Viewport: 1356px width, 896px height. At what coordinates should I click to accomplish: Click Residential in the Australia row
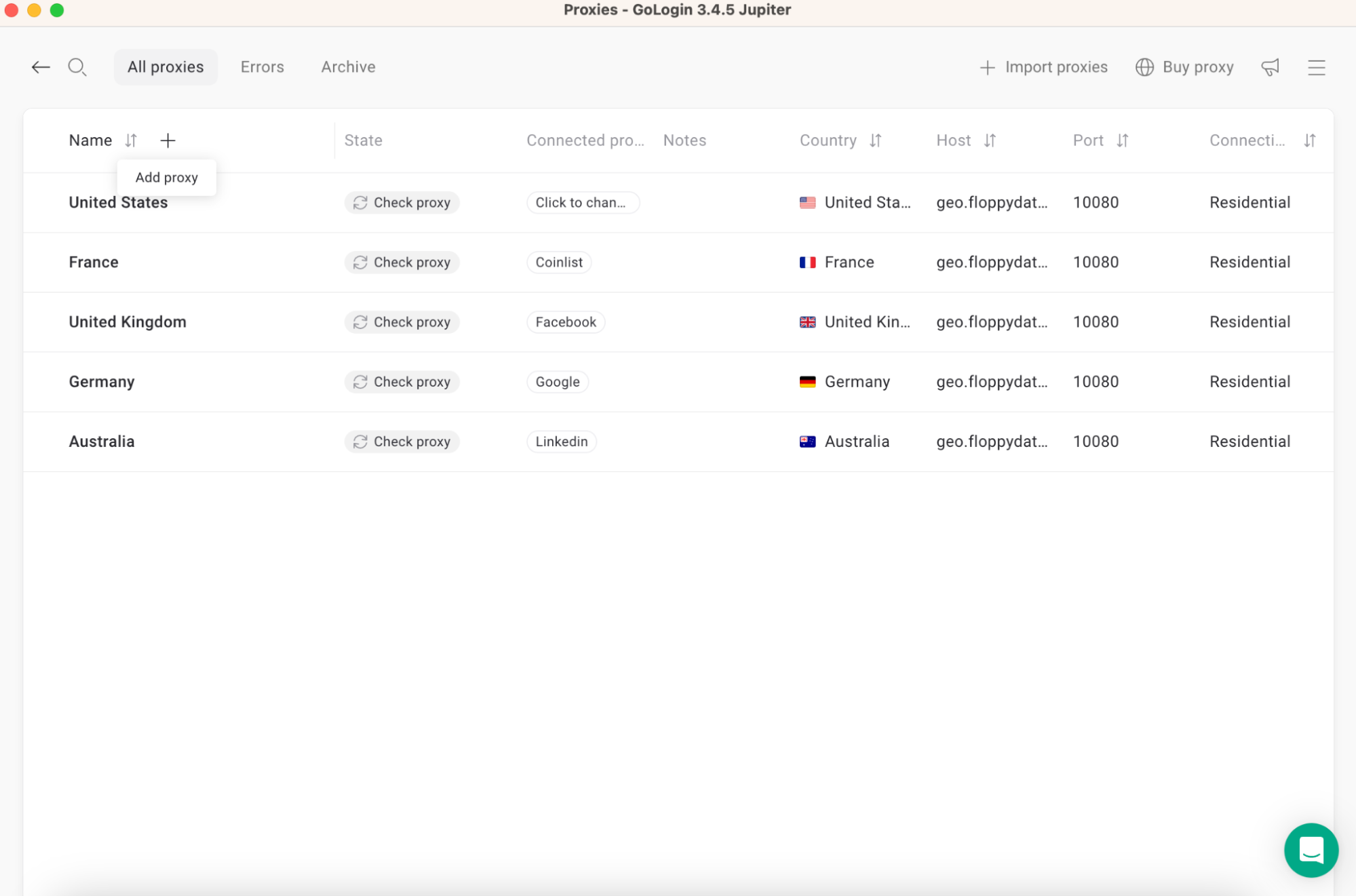pos(1250,442)
